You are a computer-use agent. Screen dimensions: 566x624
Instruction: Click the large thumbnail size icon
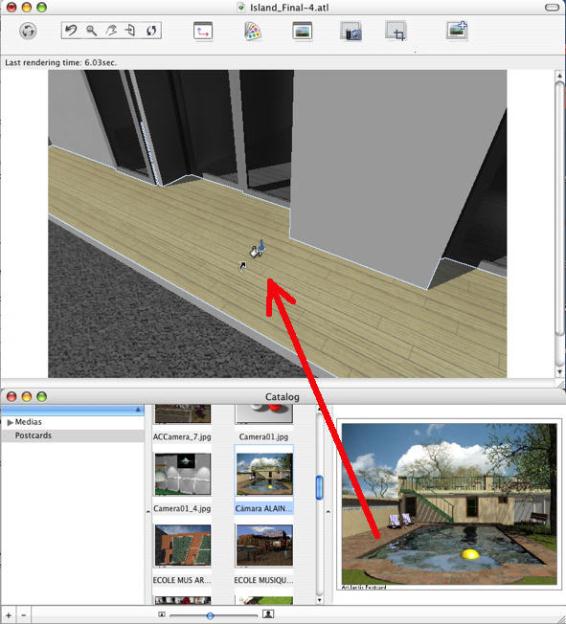tap(269, 614)
